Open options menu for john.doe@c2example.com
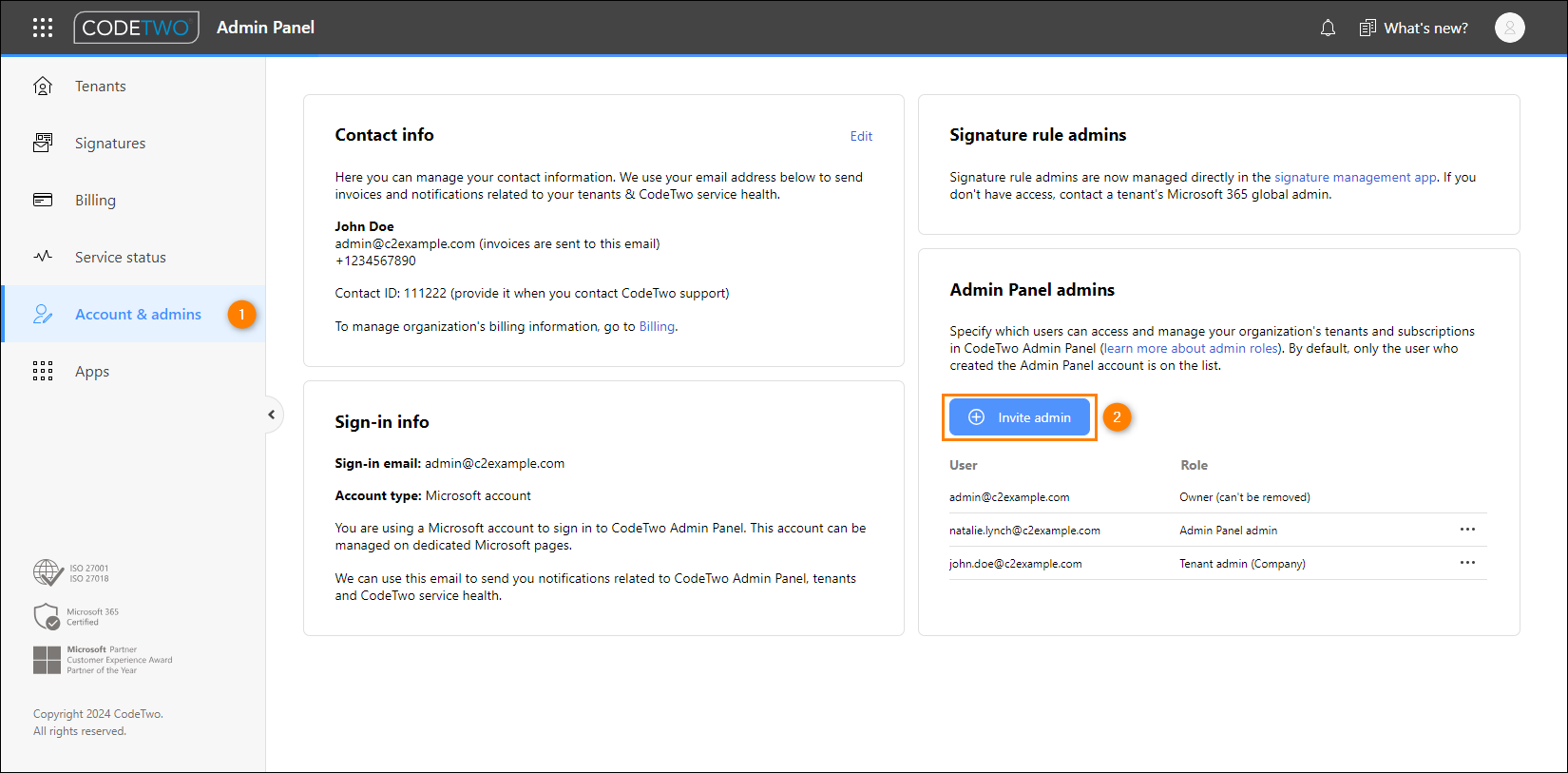 (x=1467, y=563)
